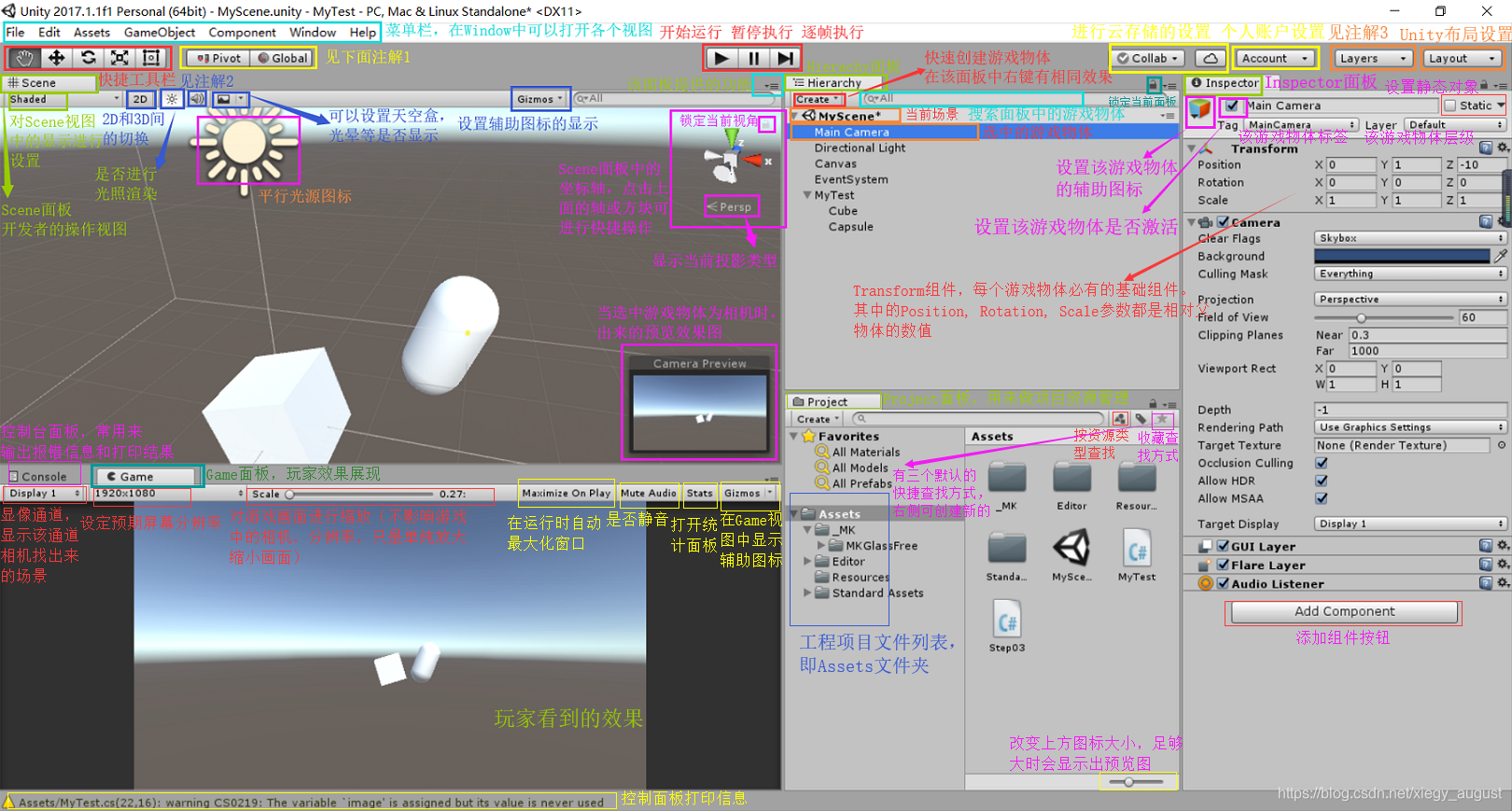This screenshot has width=1512, height=811.
Task: Toggle Pivot handle position button
Action: pos(217,58)
